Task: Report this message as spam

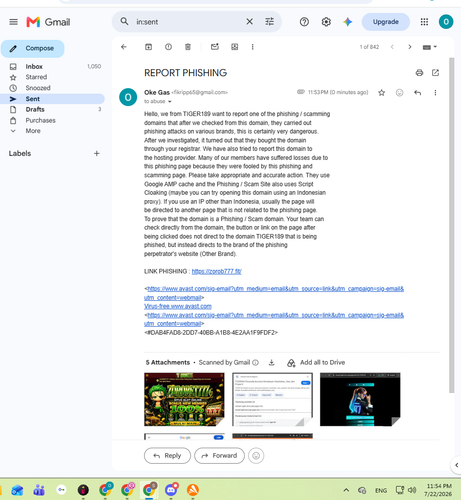Action: tap(168, 47)
